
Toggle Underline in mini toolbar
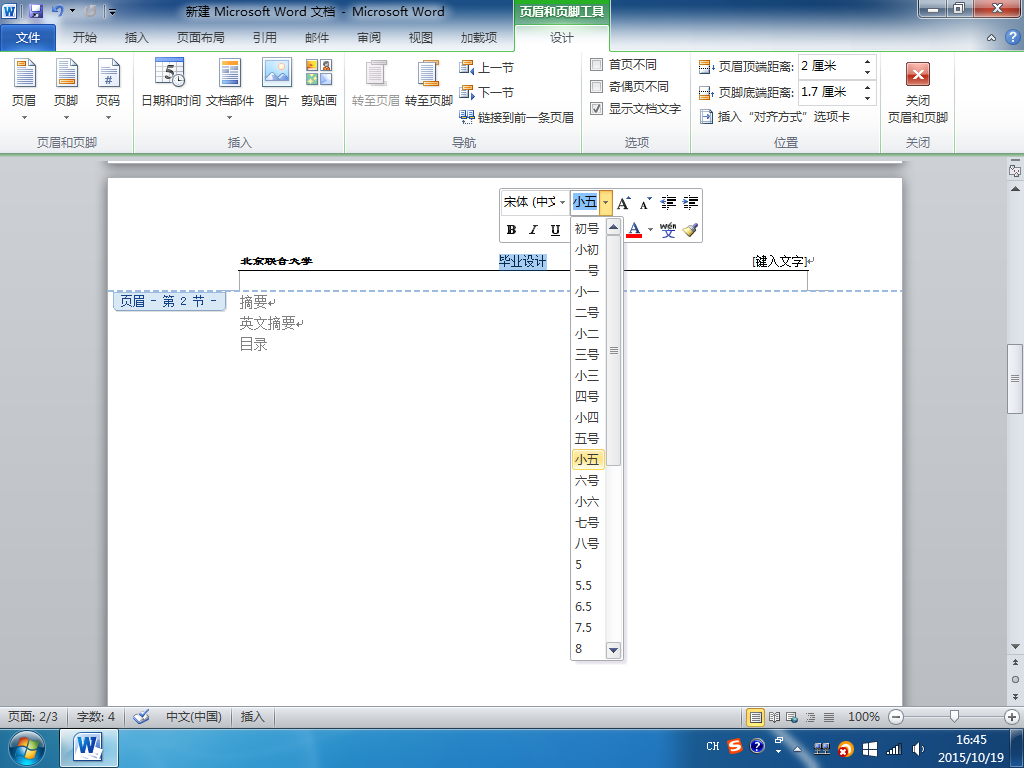(555, 229)
